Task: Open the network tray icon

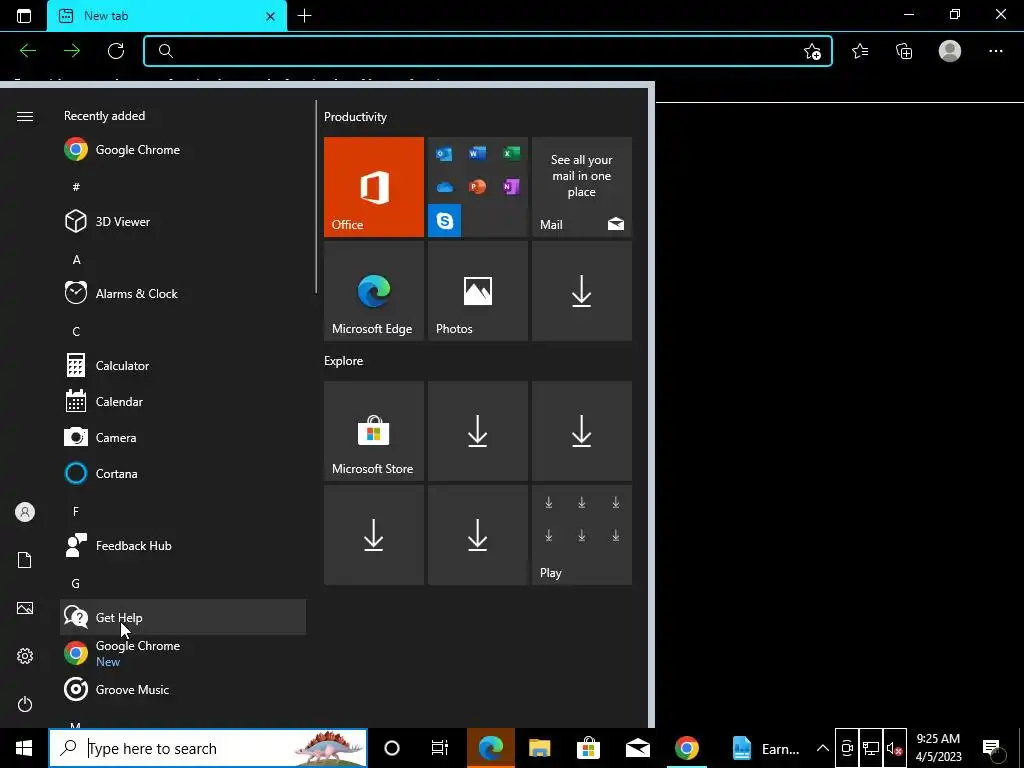Action: [x=871, y=748]
